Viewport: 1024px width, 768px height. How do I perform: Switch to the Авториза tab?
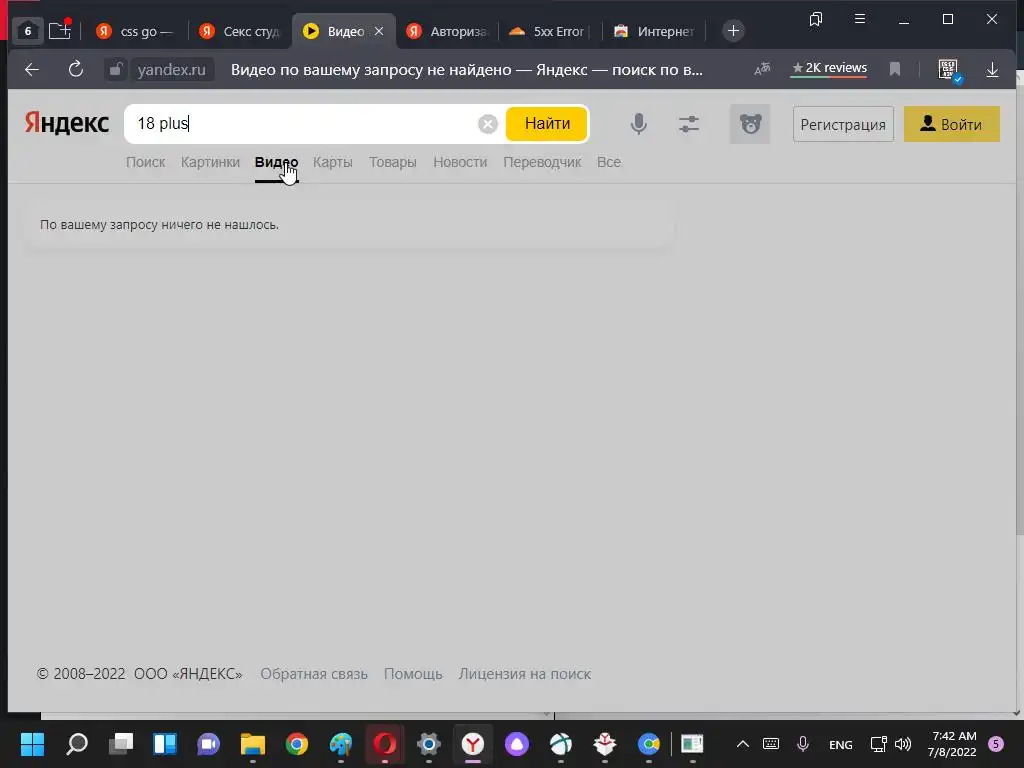(x=447, y=31)
